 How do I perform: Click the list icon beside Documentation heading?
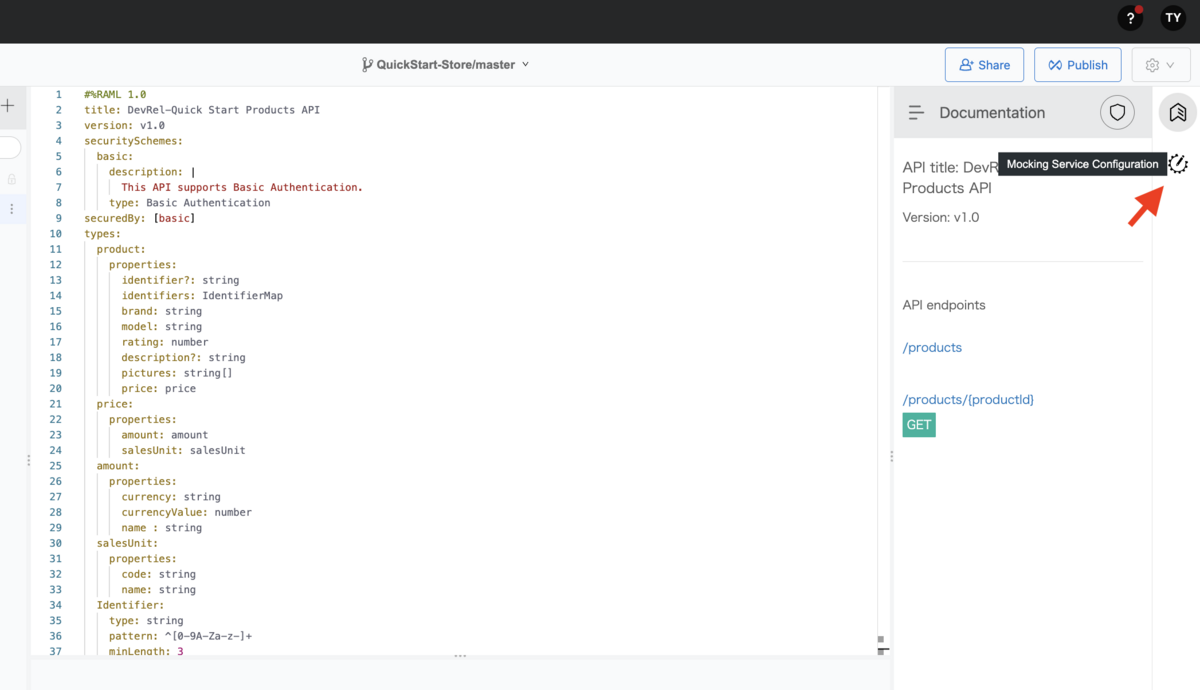916,112
